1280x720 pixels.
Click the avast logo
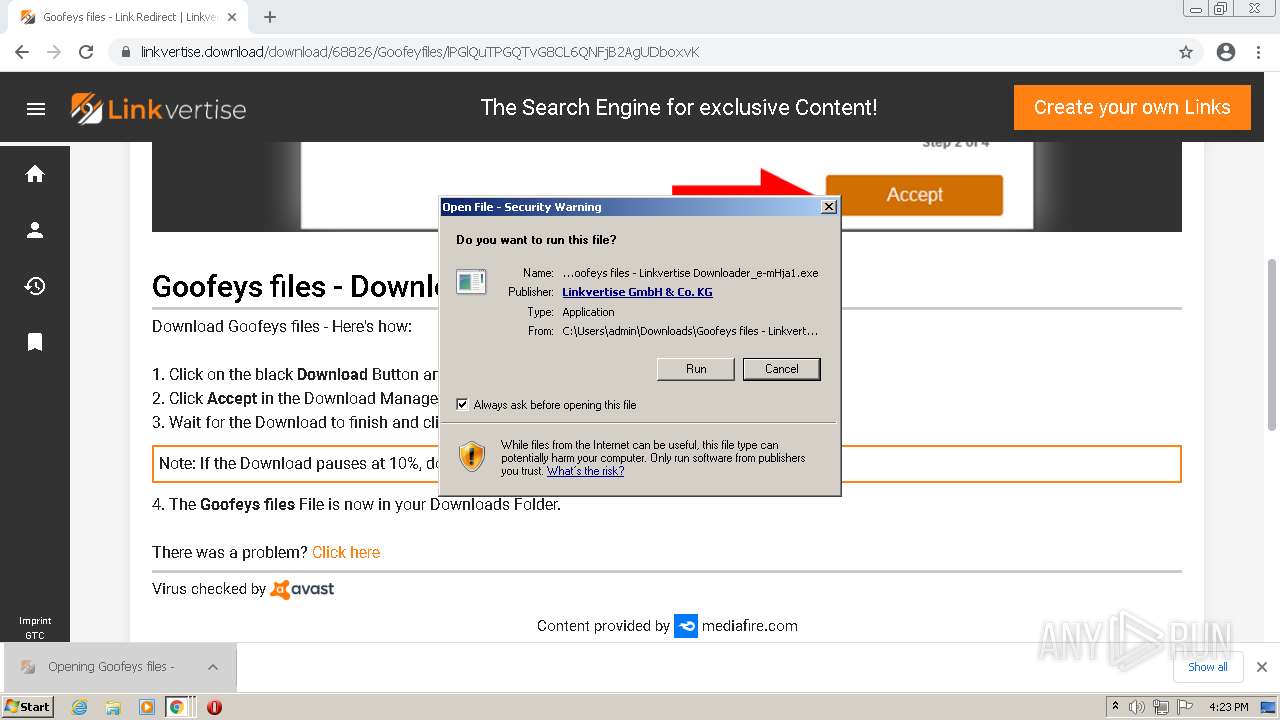click(x=302, y=589)
